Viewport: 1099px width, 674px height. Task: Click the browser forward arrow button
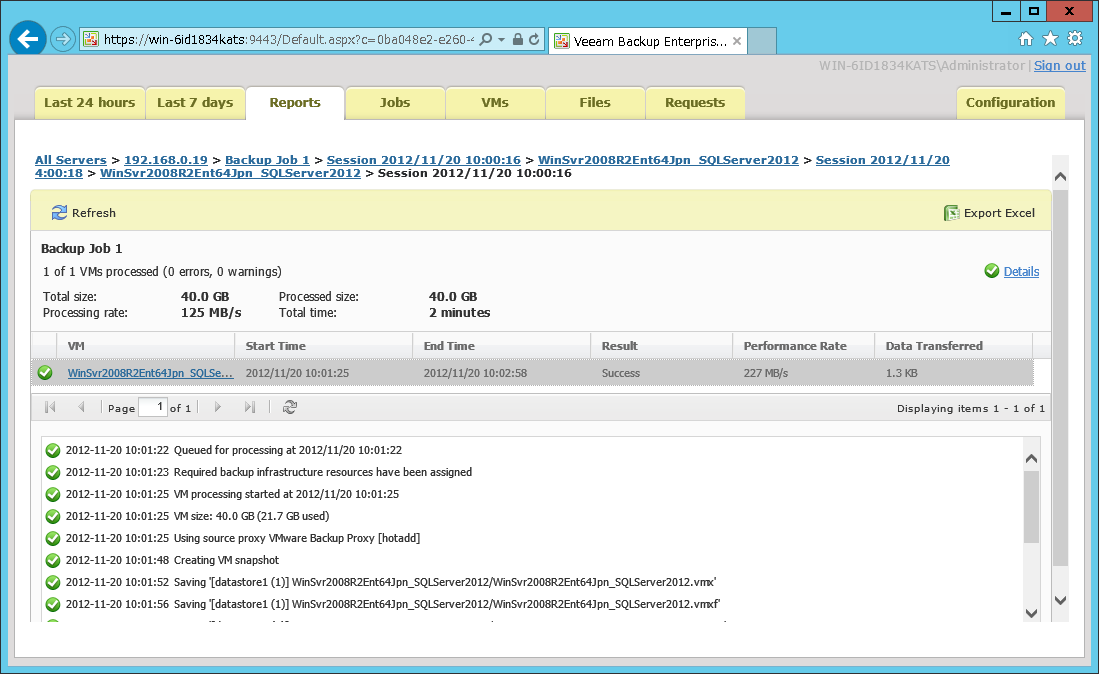[63, 39]
